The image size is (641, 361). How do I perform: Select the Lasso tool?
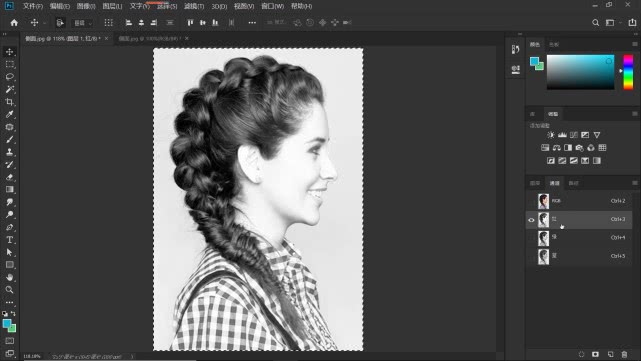(9, 77)
